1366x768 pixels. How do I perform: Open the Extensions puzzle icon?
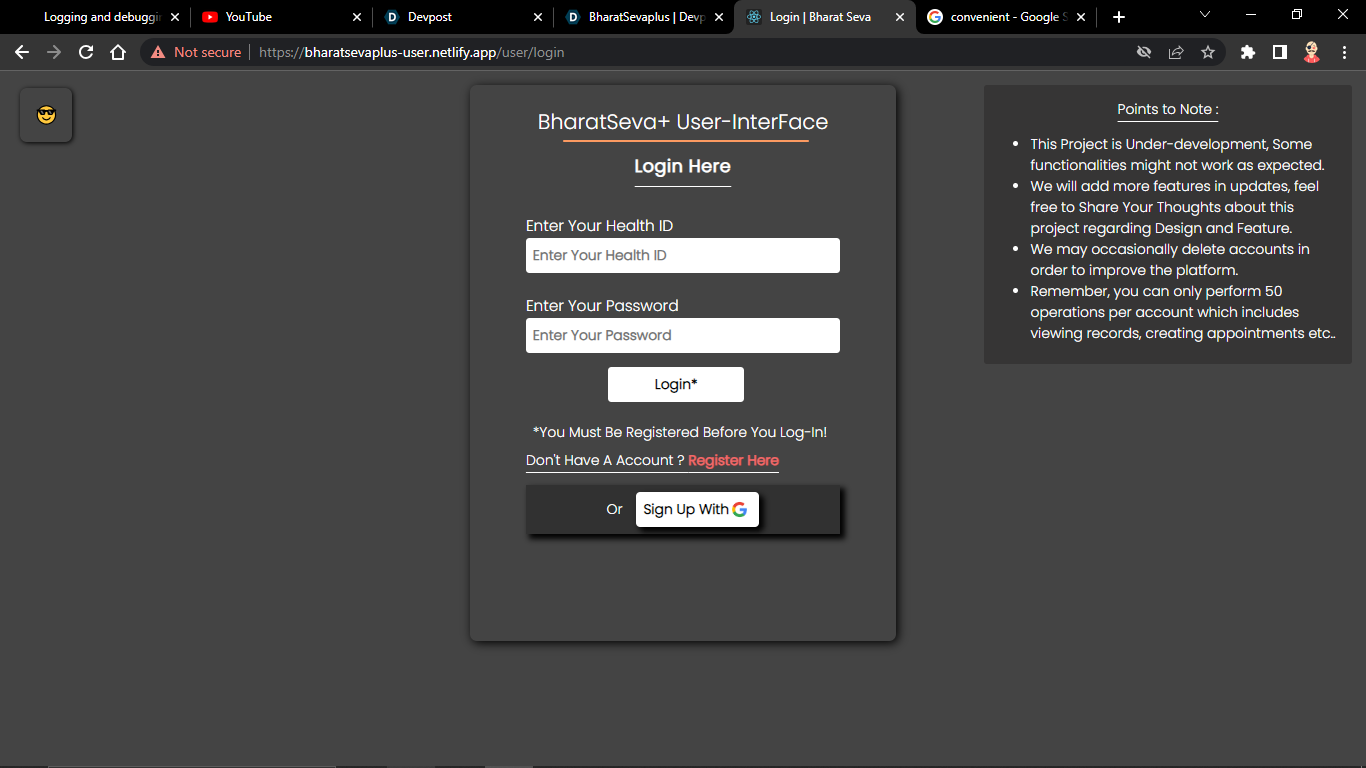1248,52
